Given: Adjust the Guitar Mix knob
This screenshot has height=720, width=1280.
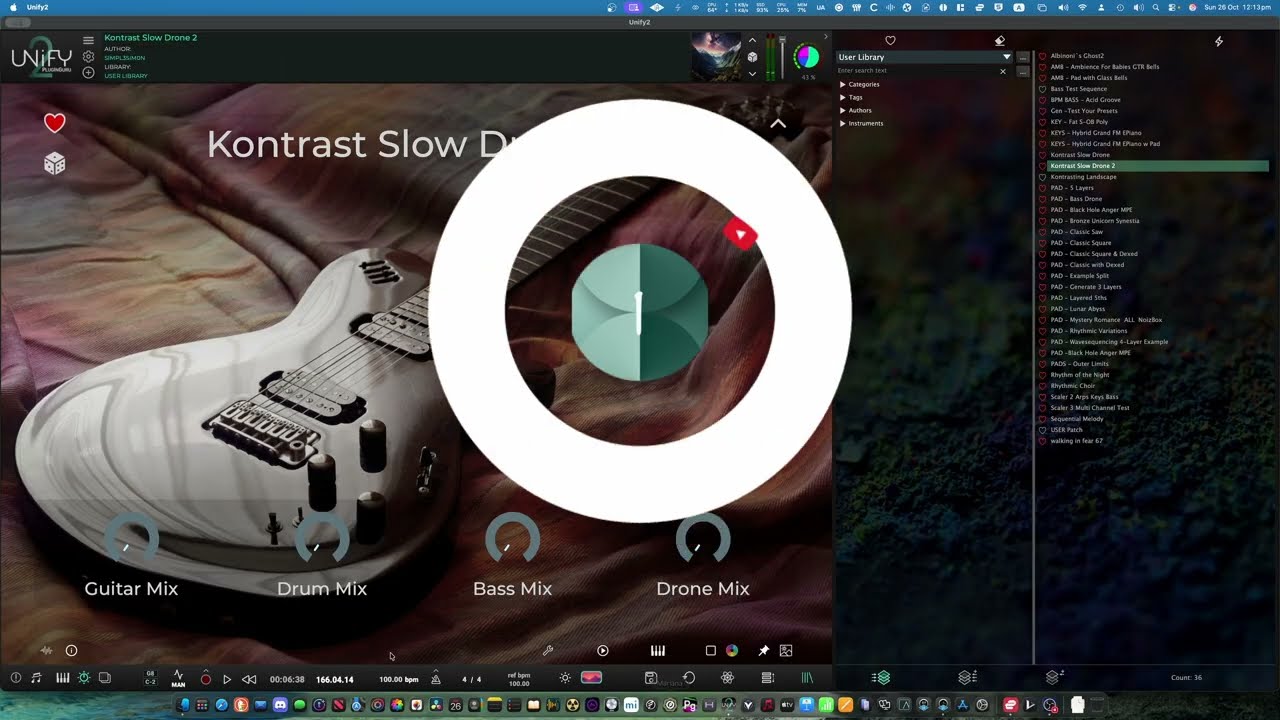Looking at the screenshot, I should click(131, 540).
